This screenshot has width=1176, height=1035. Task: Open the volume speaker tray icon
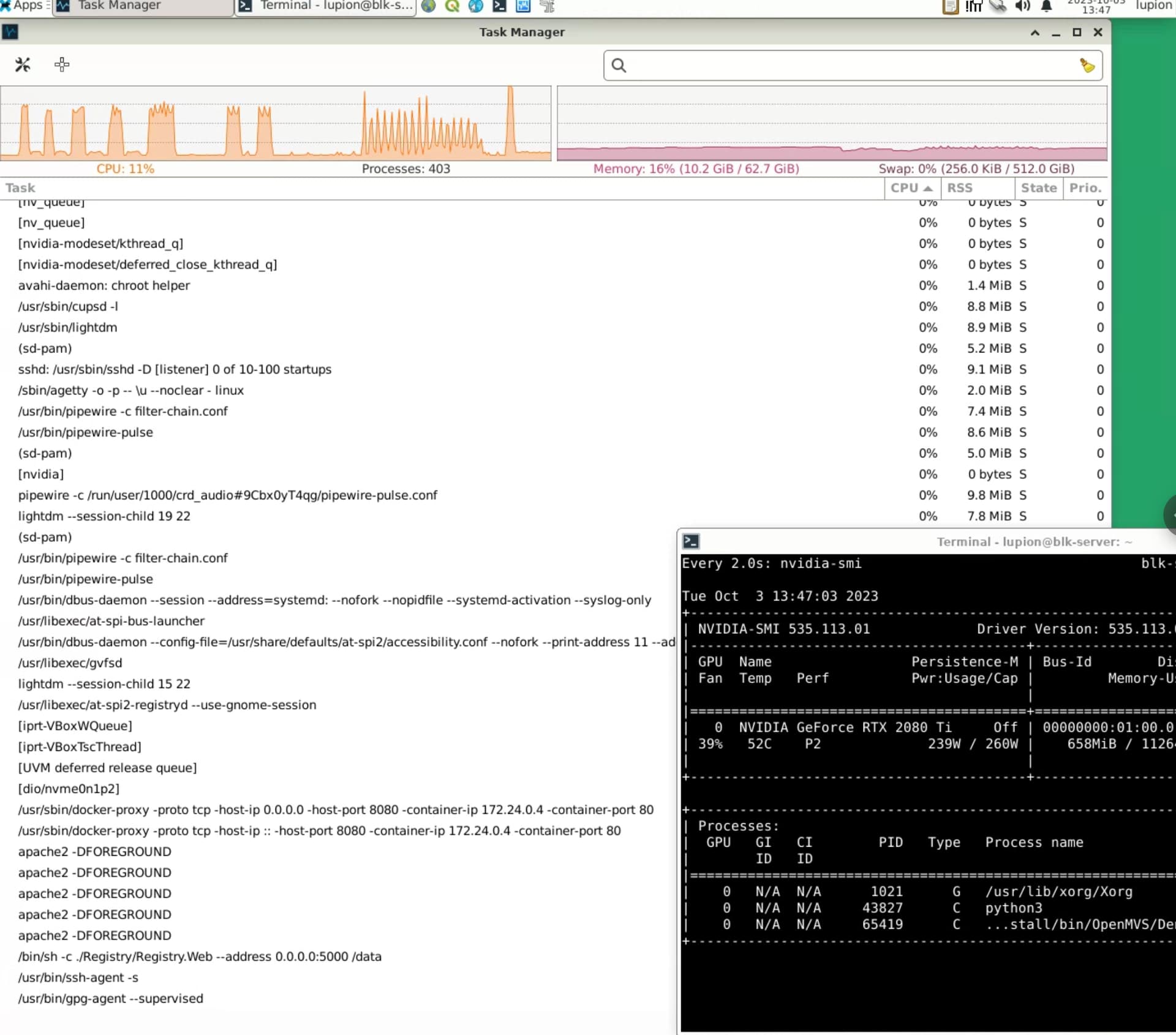(1022, 6)
